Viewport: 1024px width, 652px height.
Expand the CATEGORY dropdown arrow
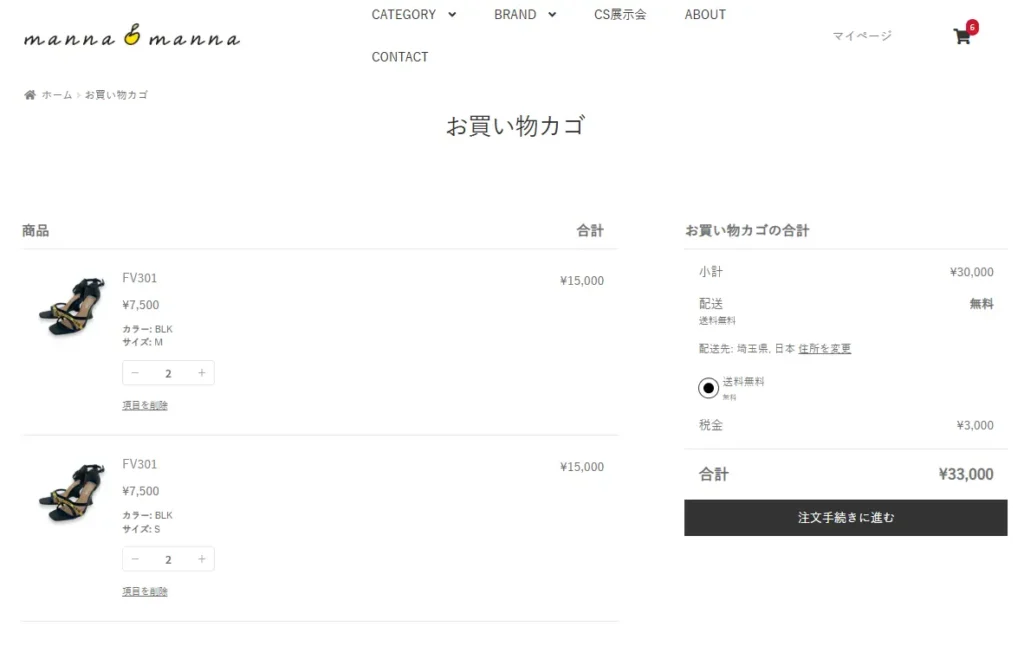point(452,14)
